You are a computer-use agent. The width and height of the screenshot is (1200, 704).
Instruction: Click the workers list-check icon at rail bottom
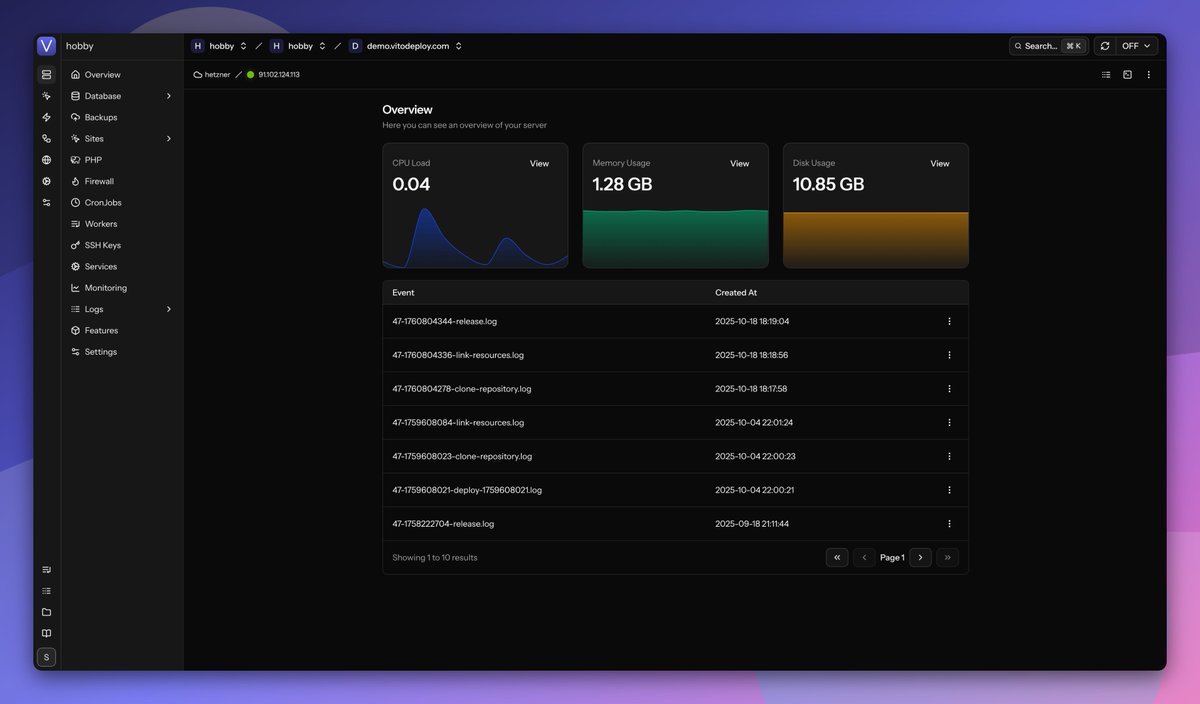46,569
